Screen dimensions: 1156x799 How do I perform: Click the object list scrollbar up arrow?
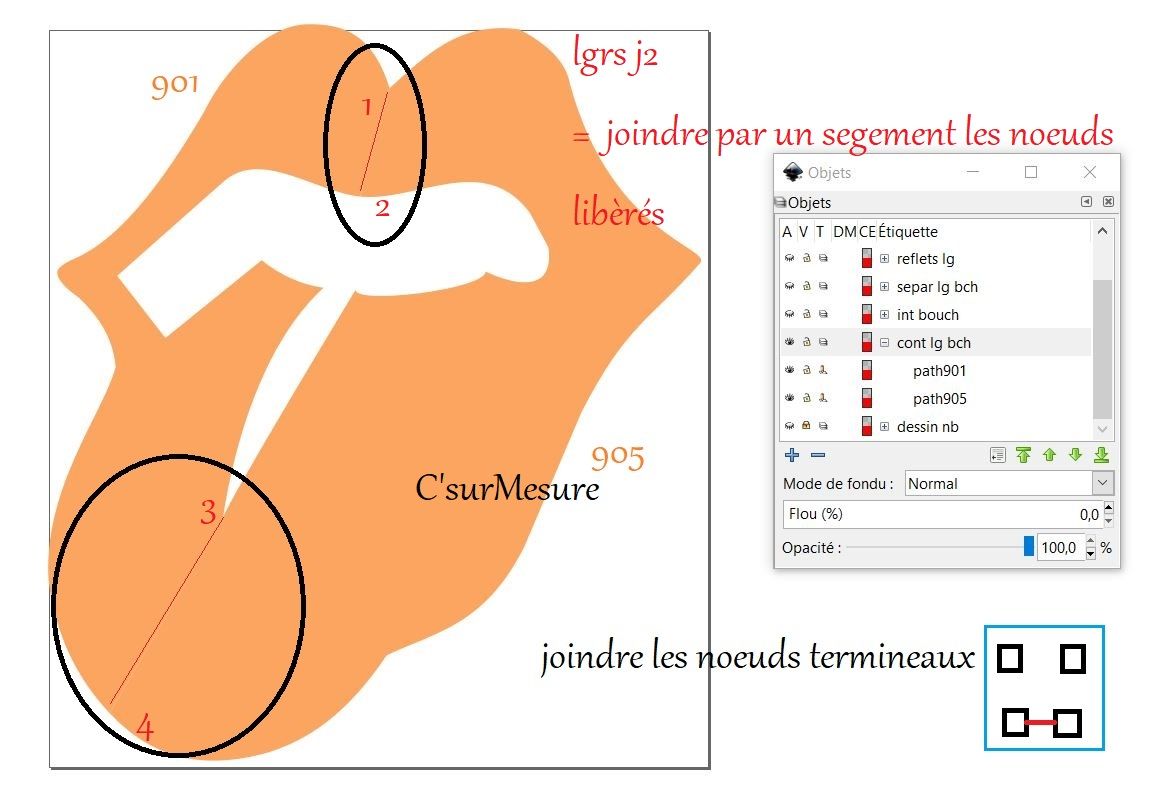tap(1102, 231)
